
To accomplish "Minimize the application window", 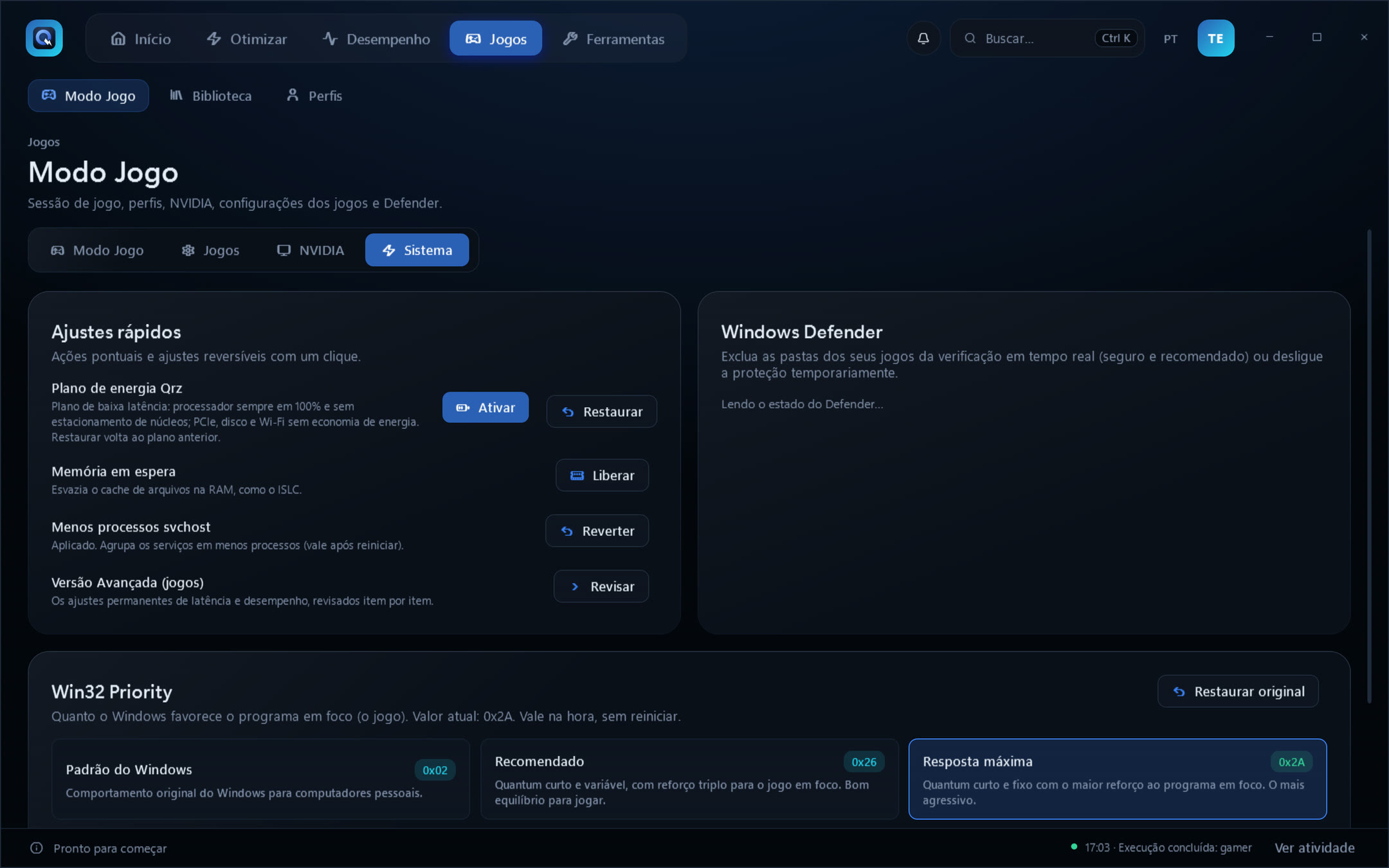I will pyautogui.click(x=1269, y=37).
